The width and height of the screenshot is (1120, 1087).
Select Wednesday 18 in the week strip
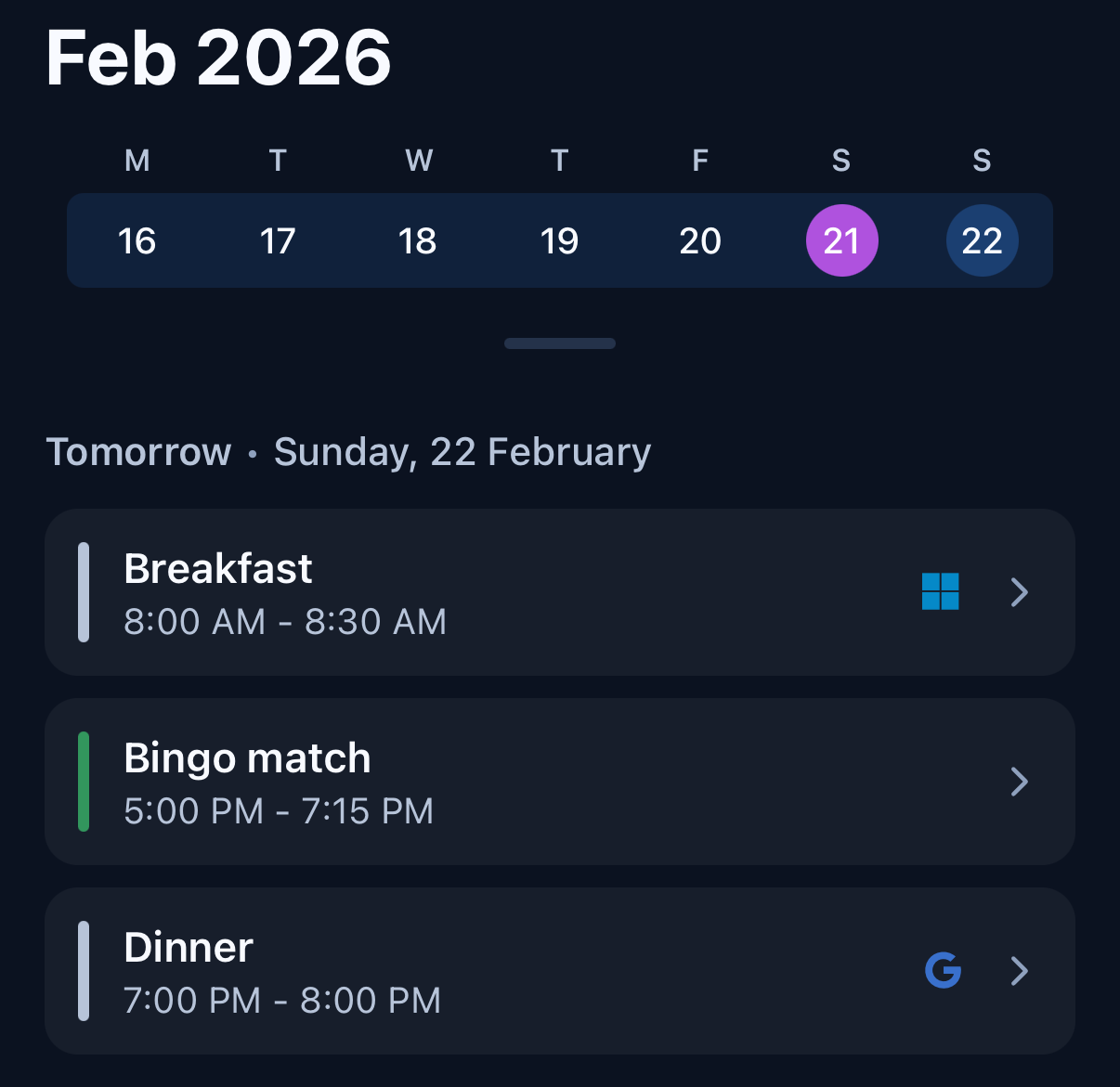coord(418,241)
